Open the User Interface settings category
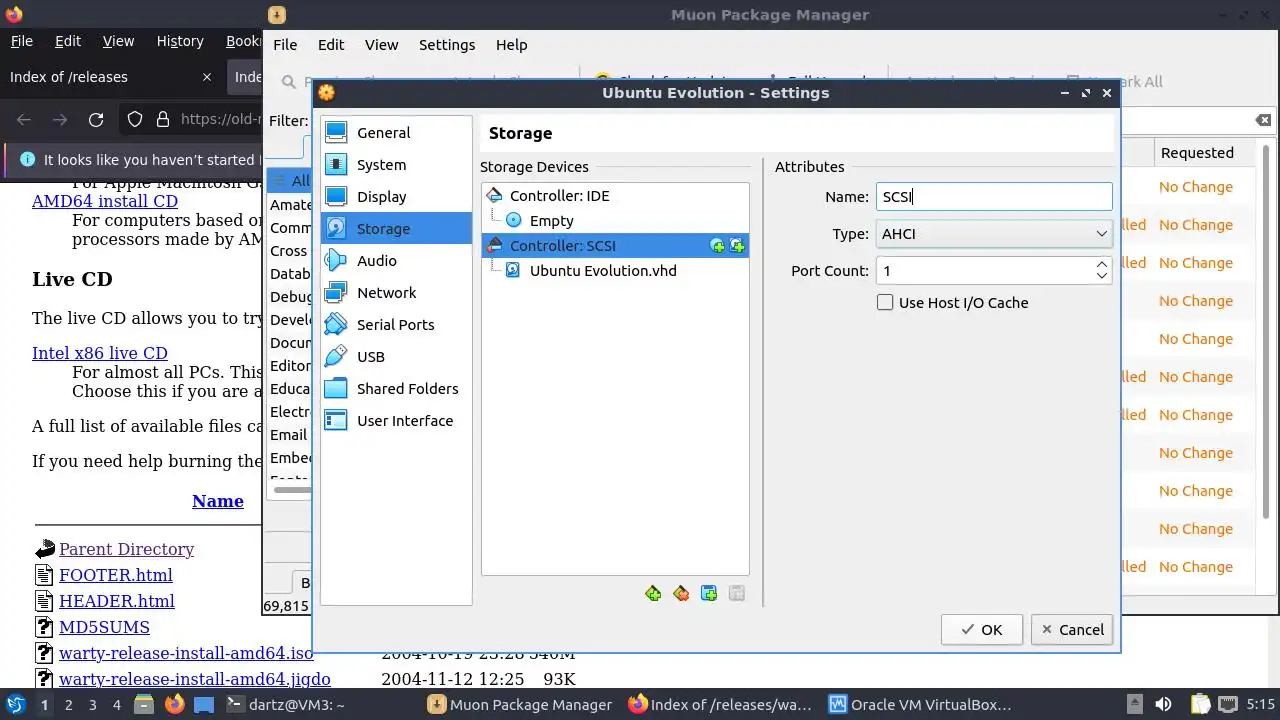The image size is (1280, 720). 396,421
